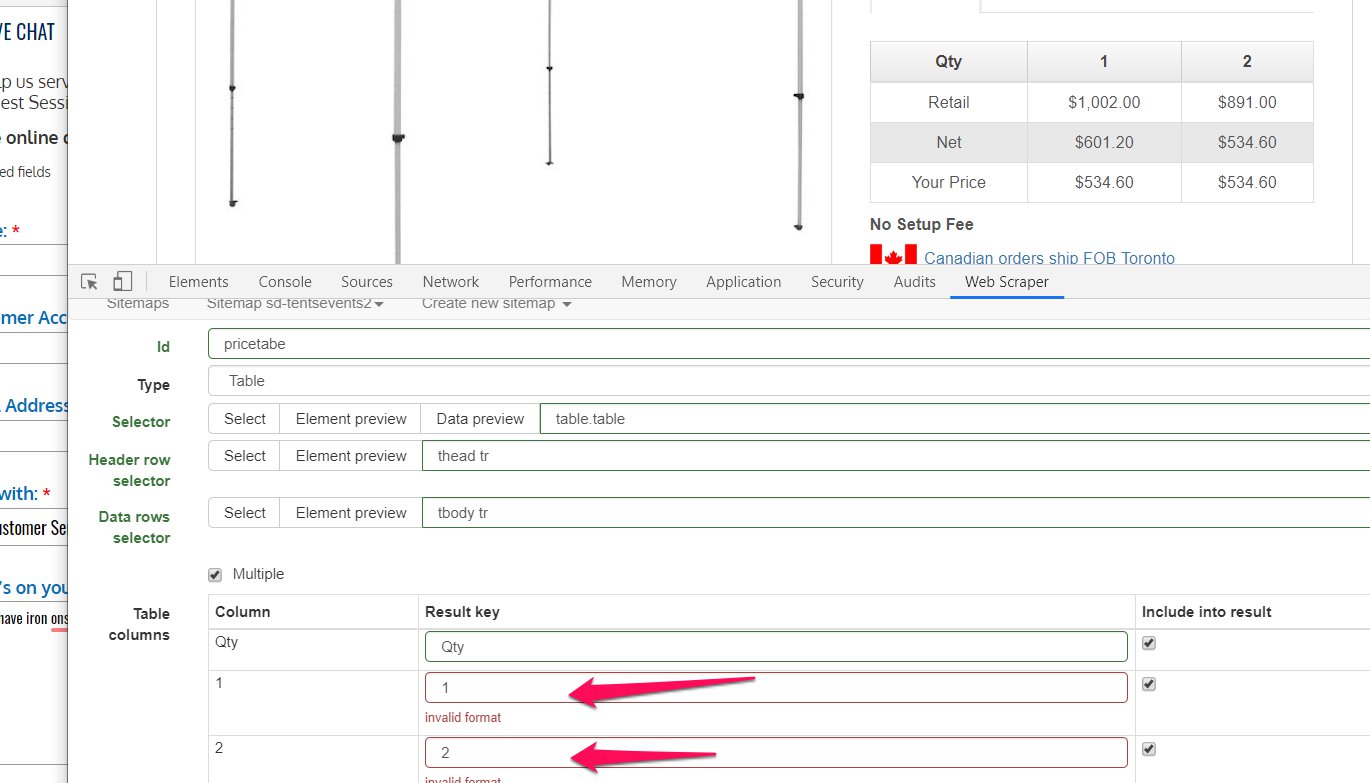Toggle Include into result for column 2
1370x783 pixels.
(x=1149, y=749)
